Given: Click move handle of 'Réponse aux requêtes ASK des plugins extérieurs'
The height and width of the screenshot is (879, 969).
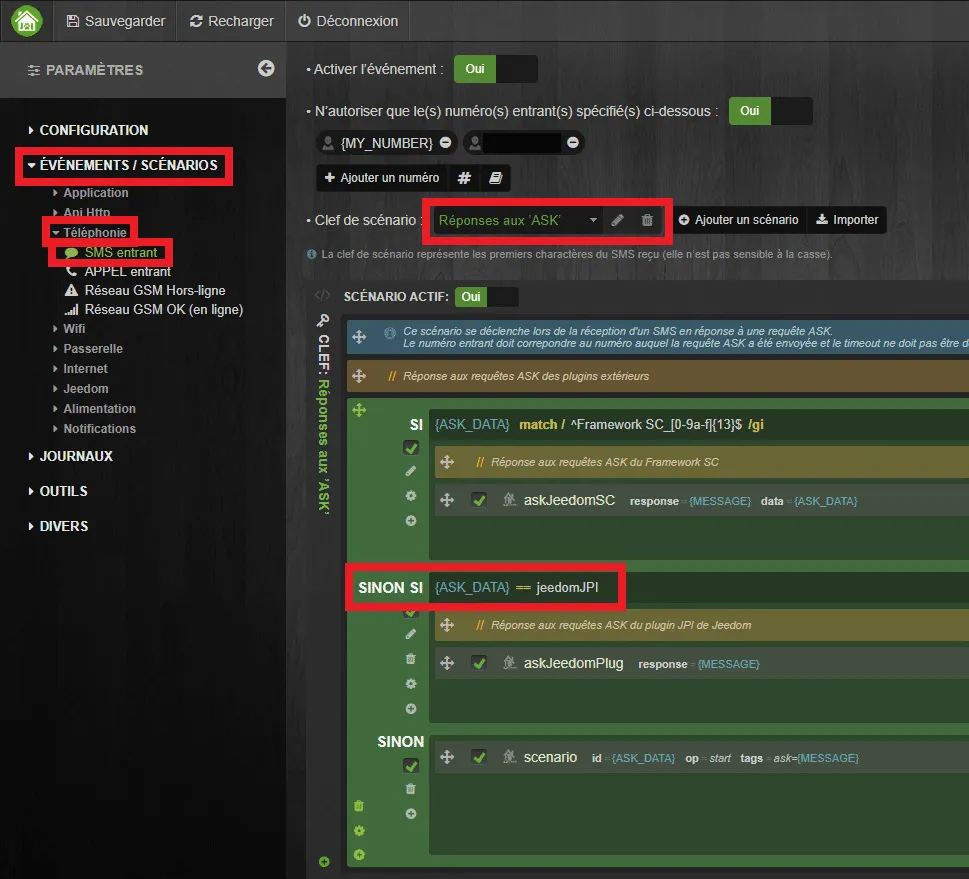Looking at the screenshot, I should [359, 376].
